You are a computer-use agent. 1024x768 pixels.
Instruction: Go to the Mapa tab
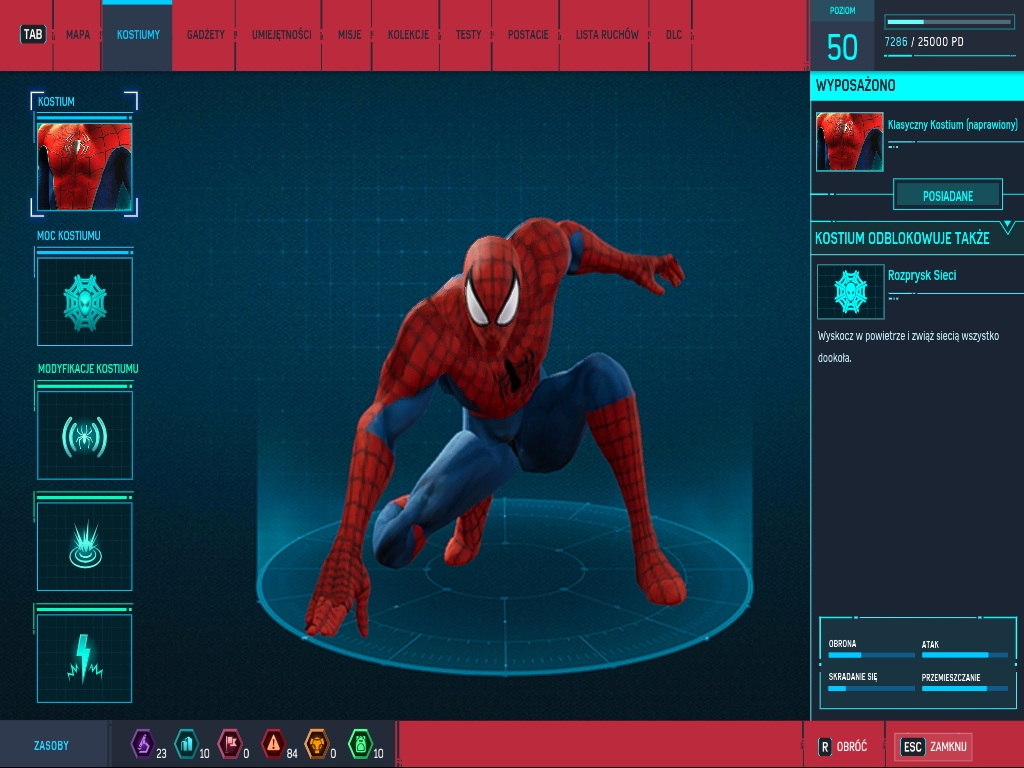(x=78, y=35)
